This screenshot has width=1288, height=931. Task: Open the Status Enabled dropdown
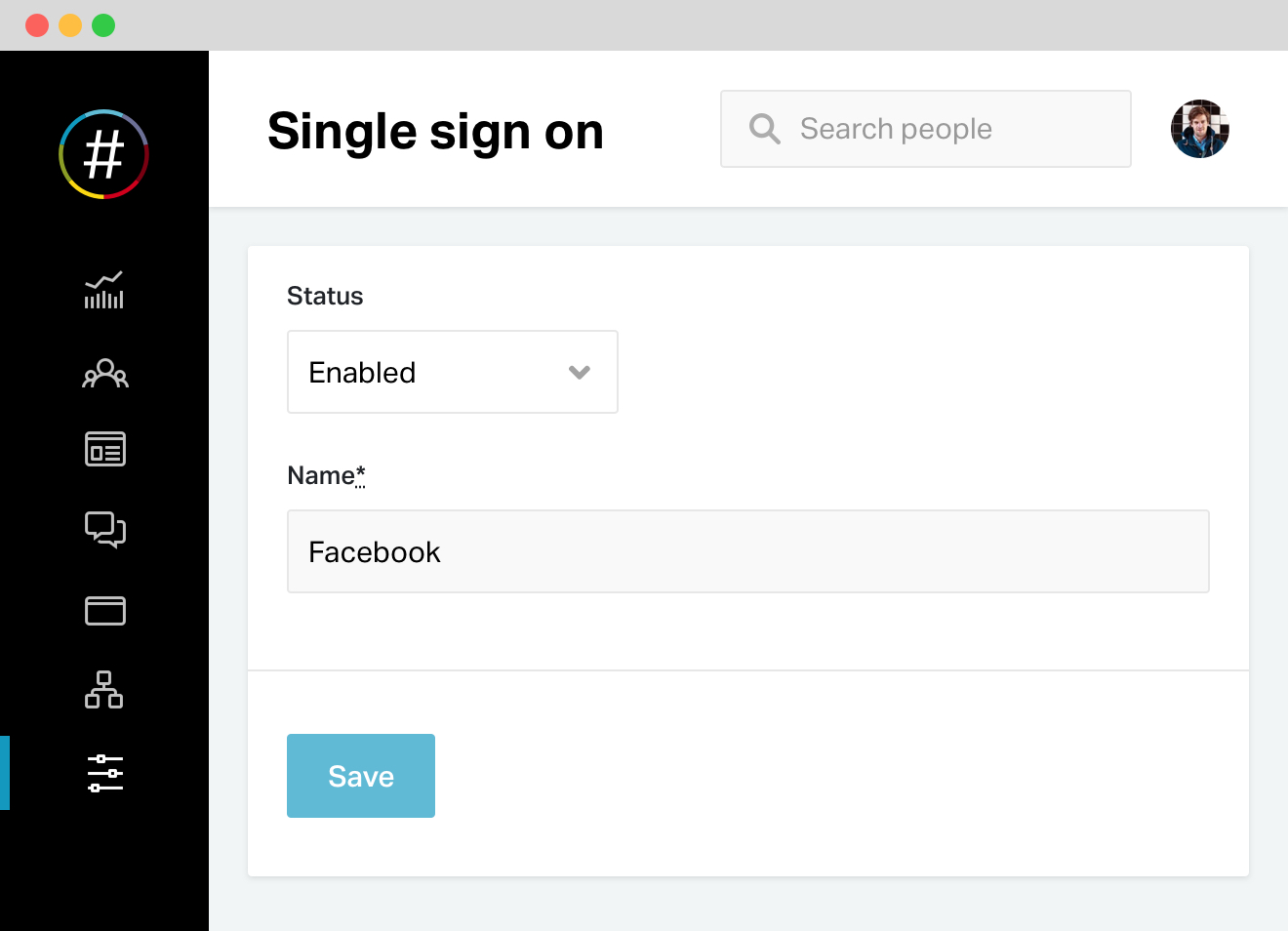click(453, 372)
